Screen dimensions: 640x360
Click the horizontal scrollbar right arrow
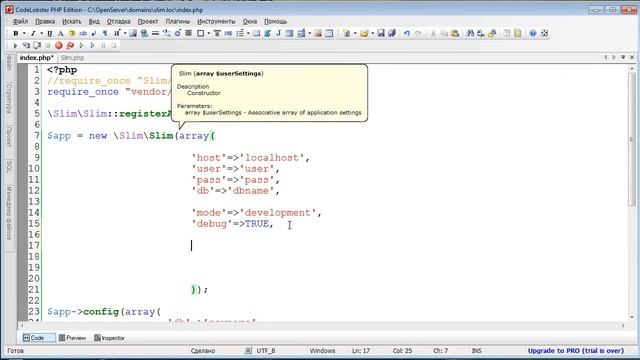[x=623, y=325]
